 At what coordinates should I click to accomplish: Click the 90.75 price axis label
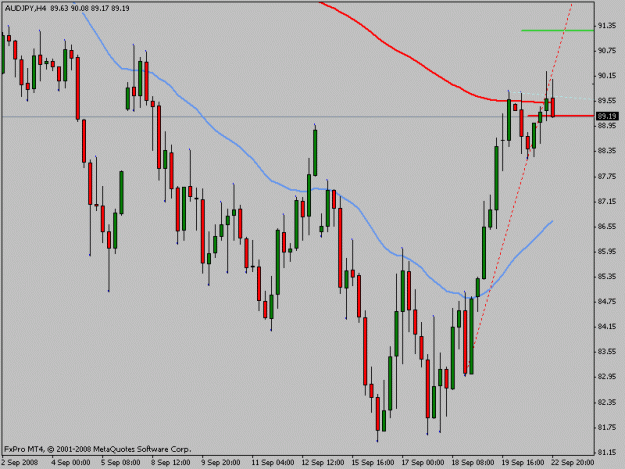click(607, 51)
